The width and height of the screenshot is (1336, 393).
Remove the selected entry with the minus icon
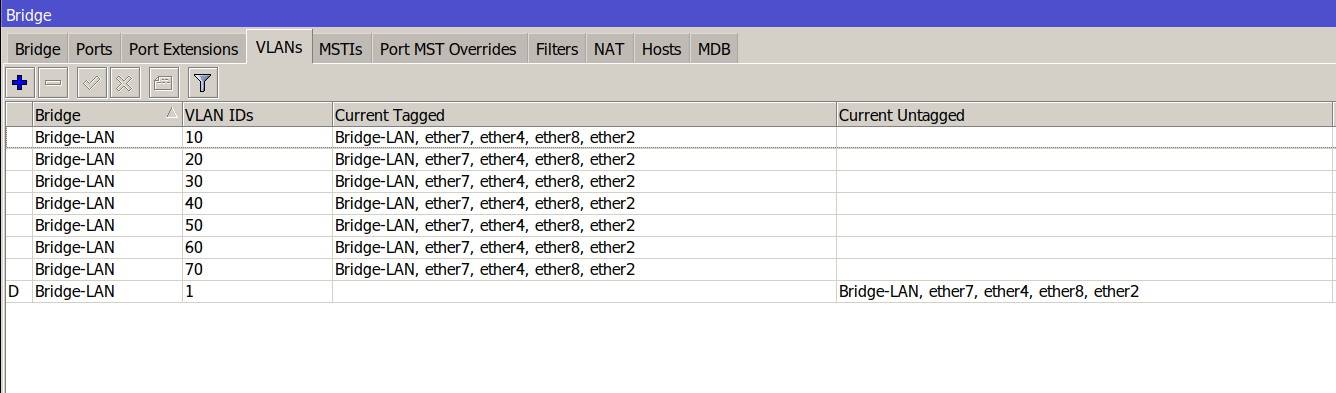click(54, 82)
